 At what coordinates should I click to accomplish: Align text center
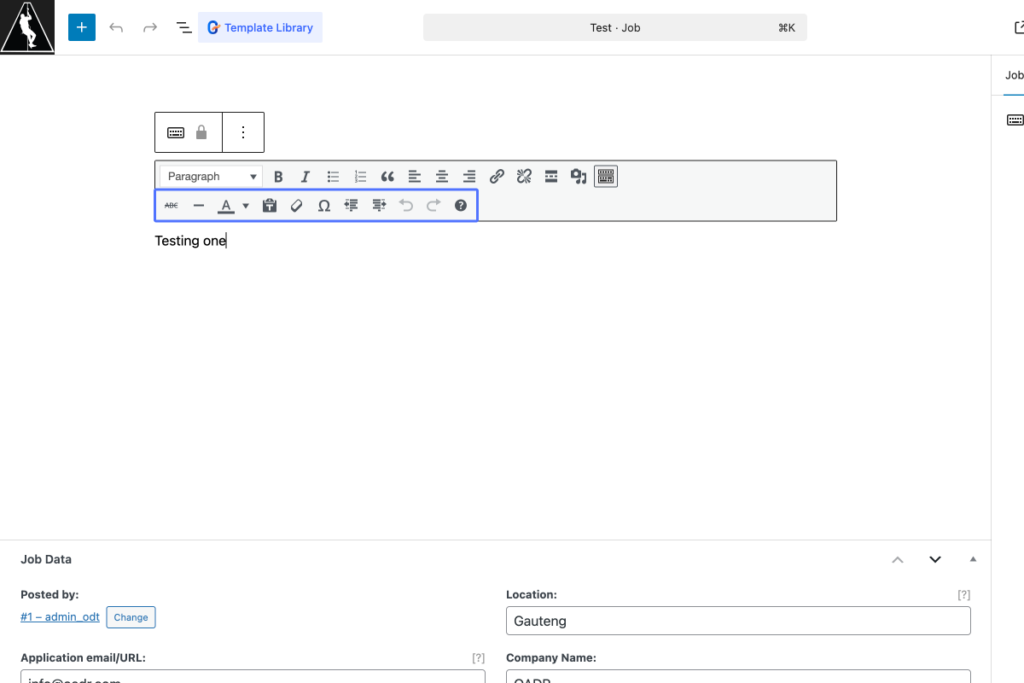tap(441, 176)
